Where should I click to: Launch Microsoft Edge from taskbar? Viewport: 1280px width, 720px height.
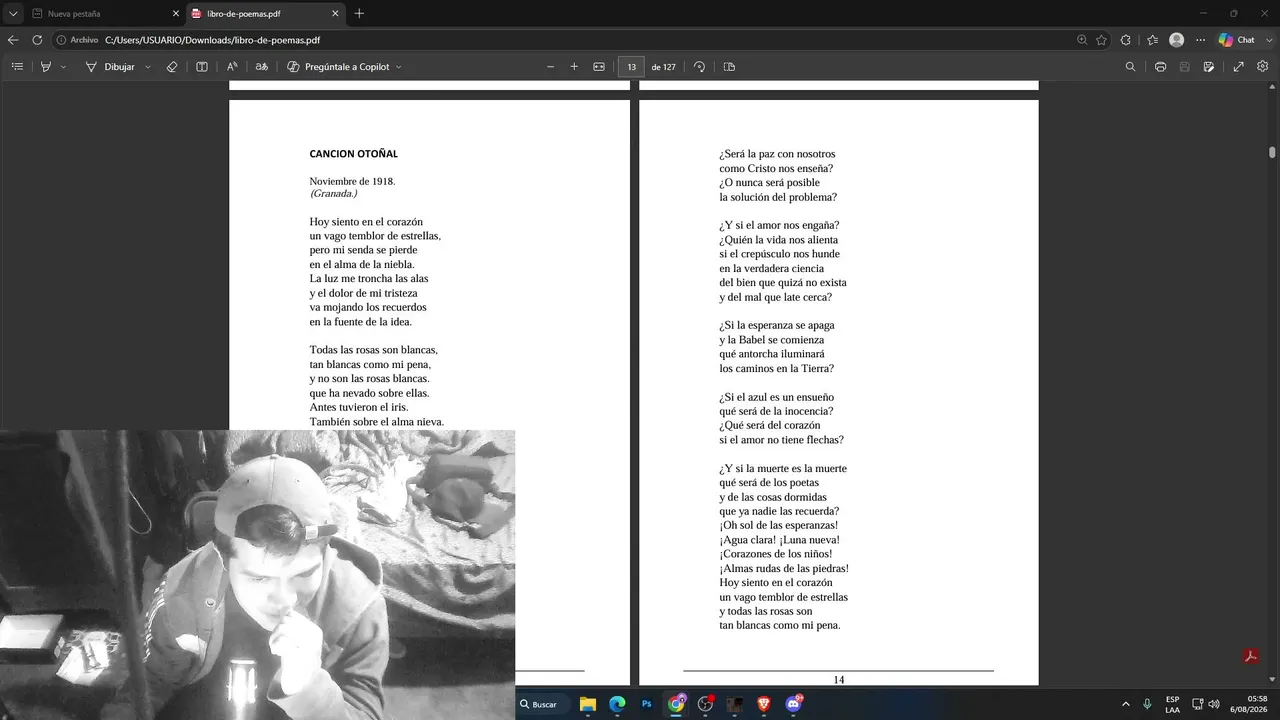pyautogui.click(x=617, y=704)
